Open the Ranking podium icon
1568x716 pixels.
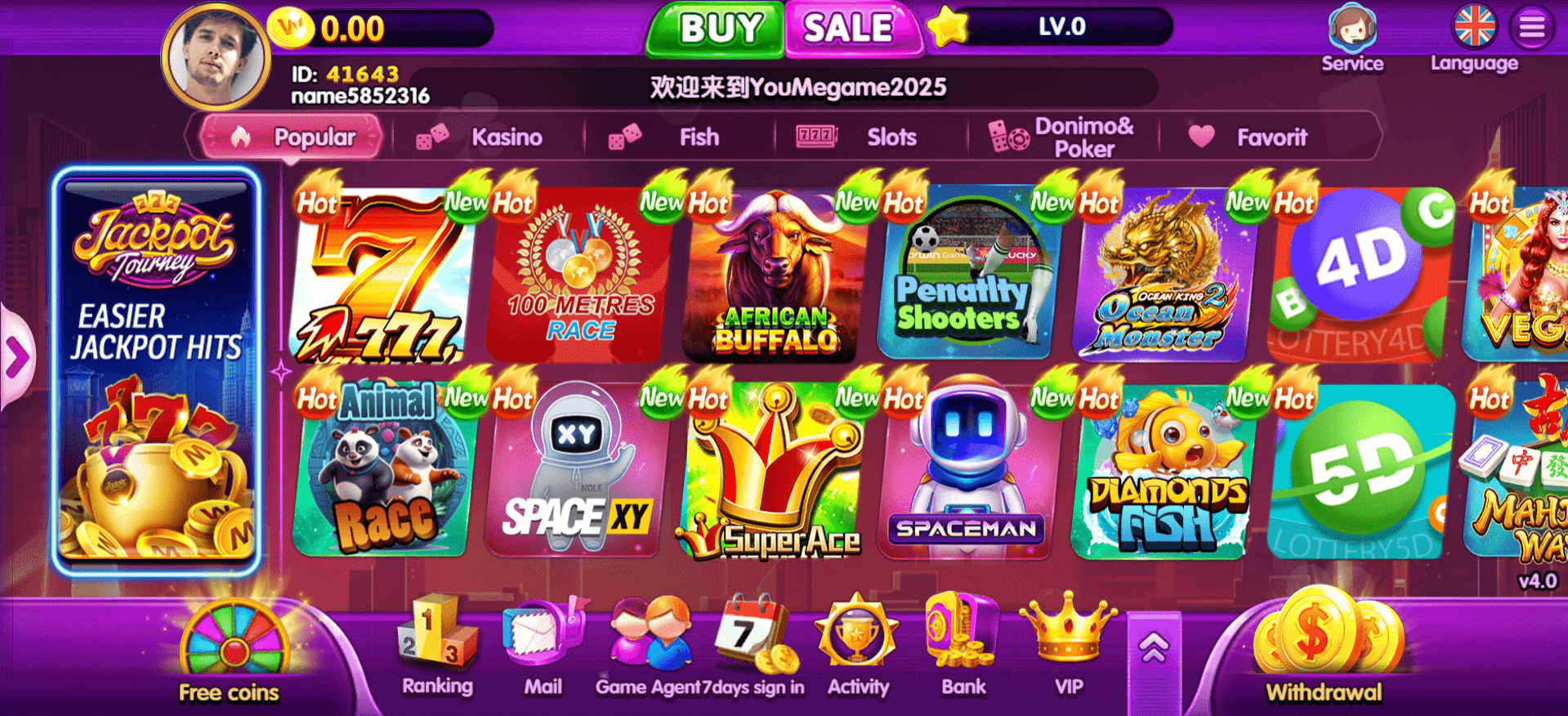pos(436,632)
